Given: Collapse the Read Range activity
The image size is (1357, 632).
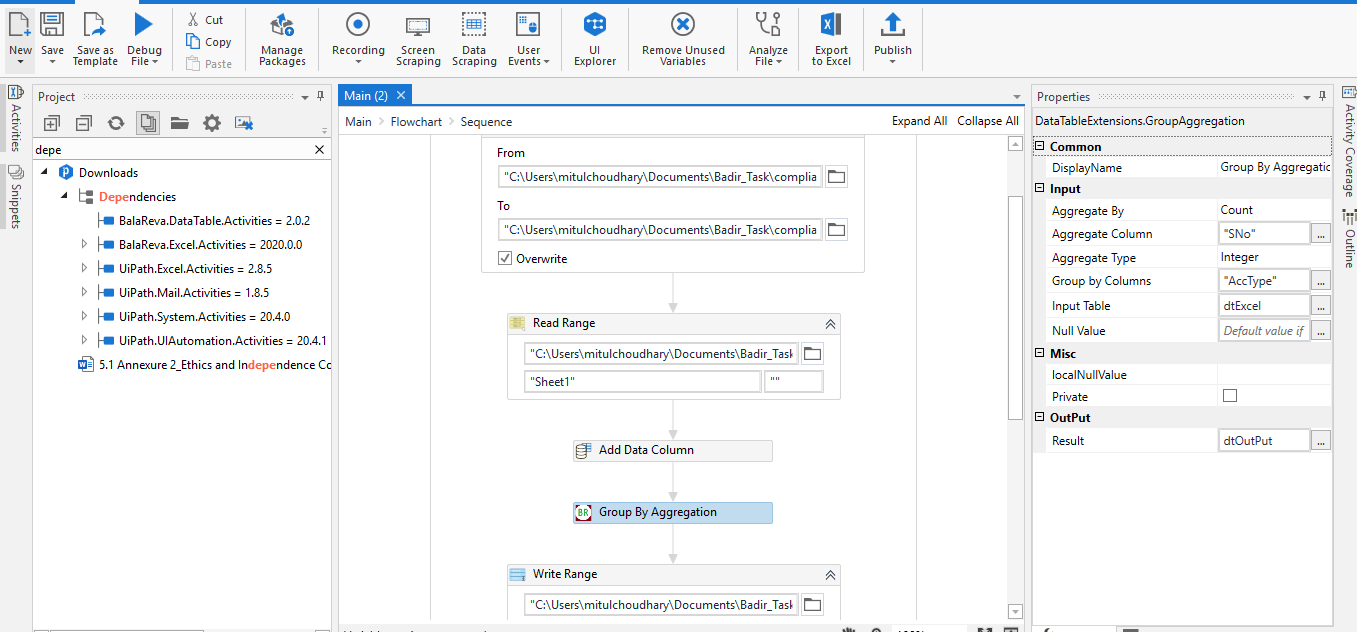Looking at the screenshot, I should tap(829, 323).
